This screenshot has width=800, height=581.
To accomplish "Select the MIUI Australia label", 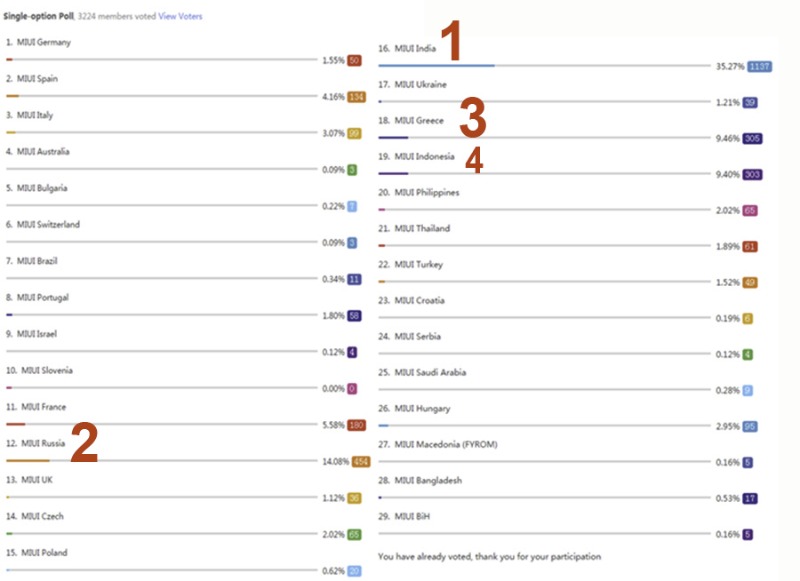I will tap(43, 151).
